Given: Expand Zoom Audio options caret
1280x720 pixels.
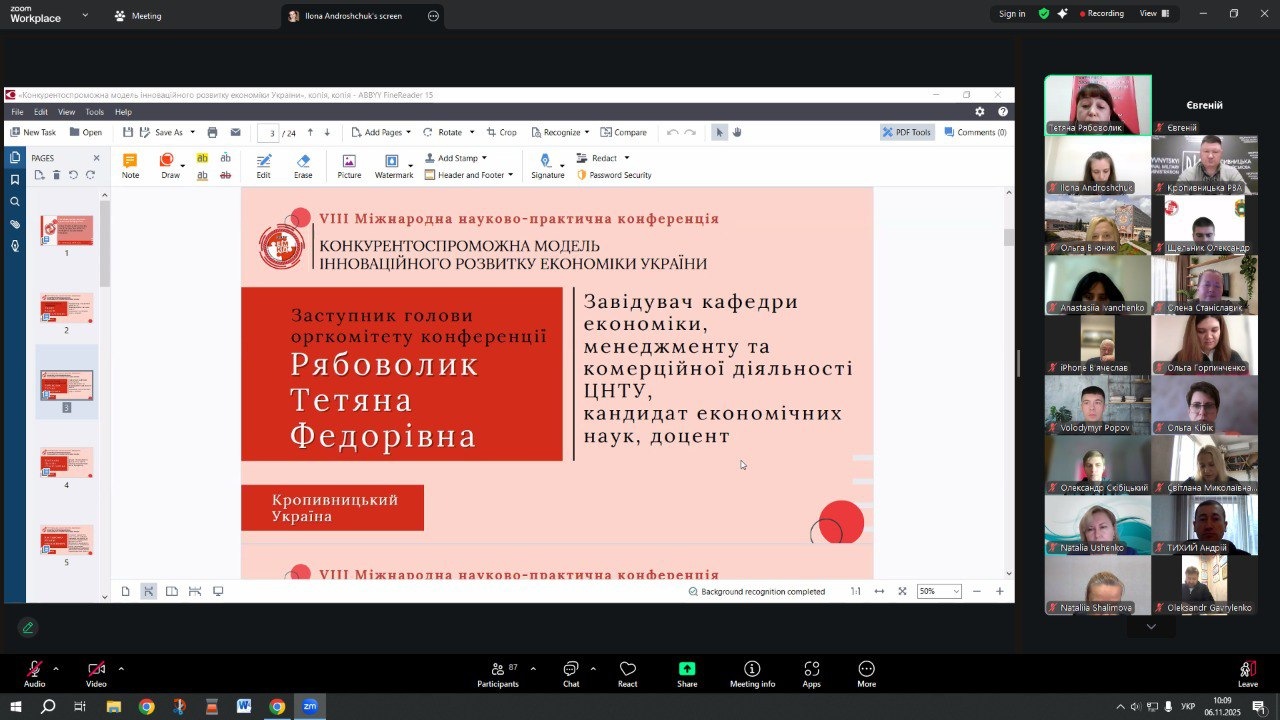Looking at the screenshot, I should click(x=56, y=668).
